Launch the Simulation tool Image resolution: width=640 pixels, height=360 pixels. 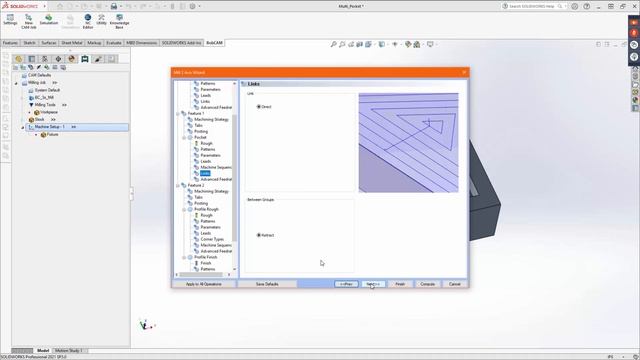tap(49, 20)
